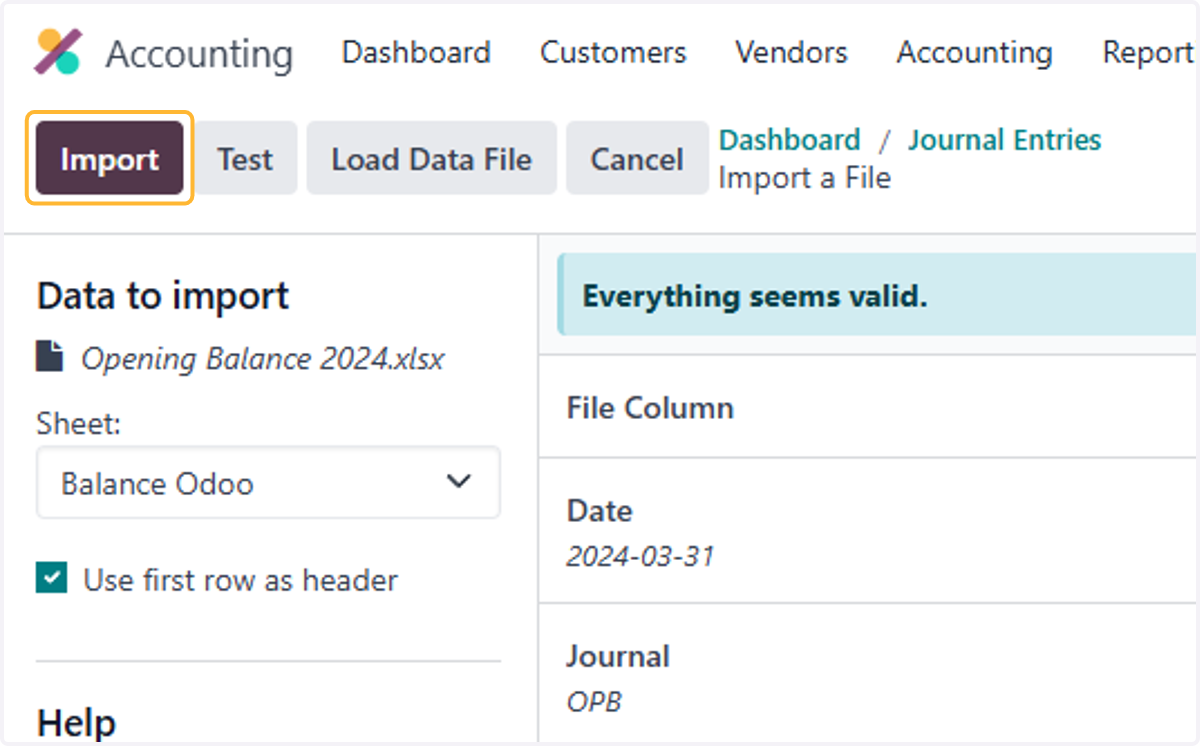Cancel the file import
Screen dimensions: 1200x746
pyautogui.click(x=637, y=159)
